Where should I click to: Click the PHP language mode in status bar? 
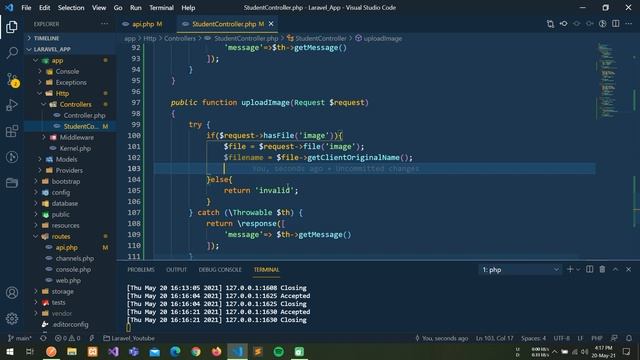point(597,338)
